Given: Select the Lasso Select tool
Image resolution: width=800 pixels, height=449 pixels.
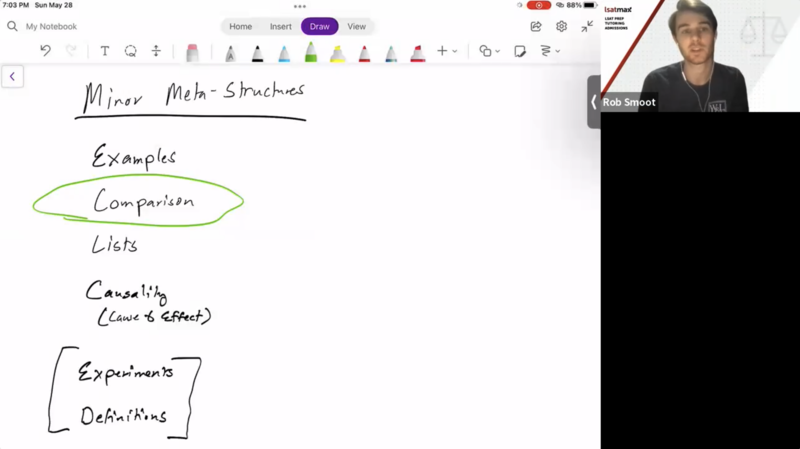Looking at the screenshot, I should (x=130, y=51).
